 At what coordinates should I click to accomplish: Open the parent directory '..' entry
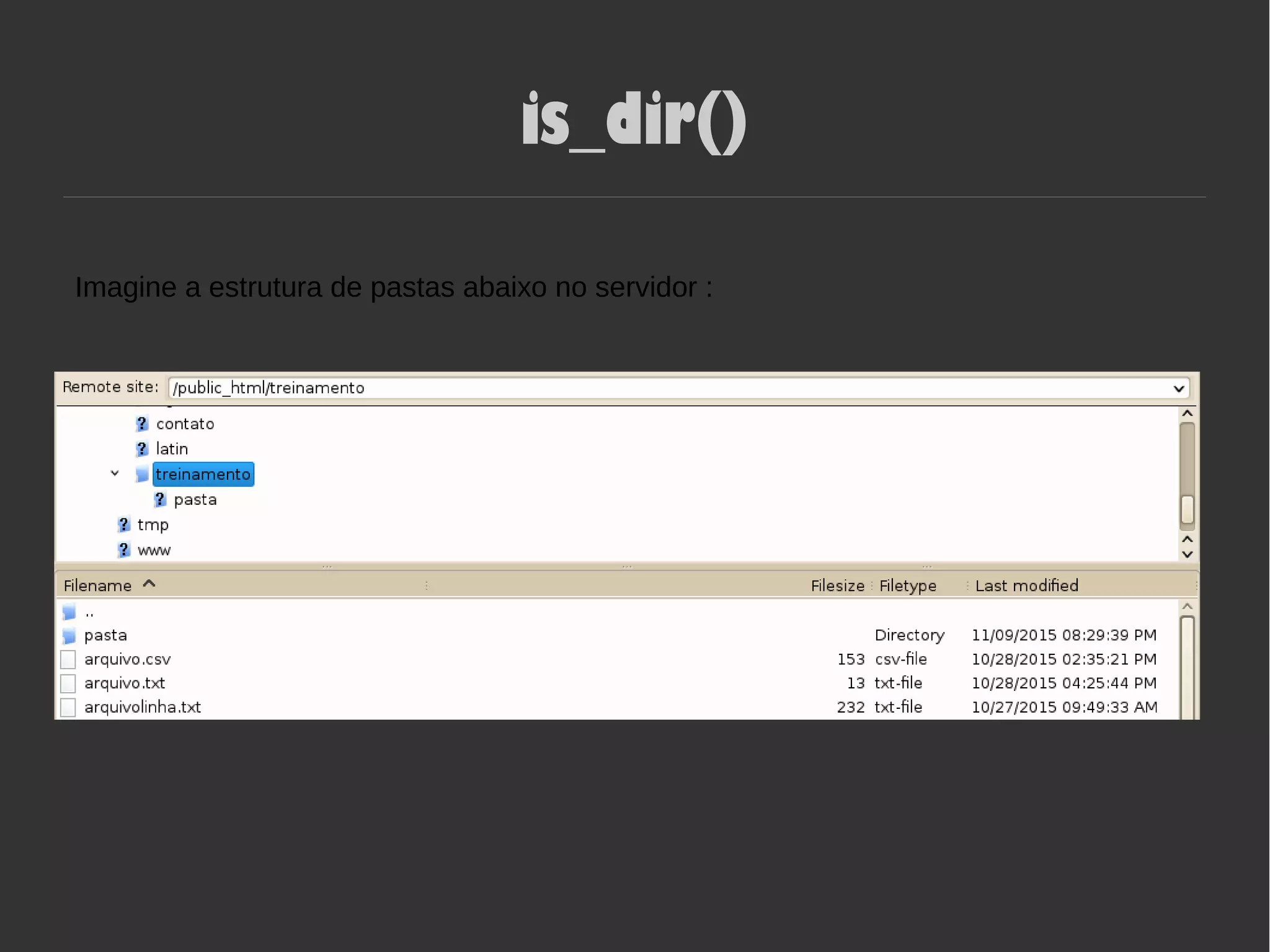[89, 613]
